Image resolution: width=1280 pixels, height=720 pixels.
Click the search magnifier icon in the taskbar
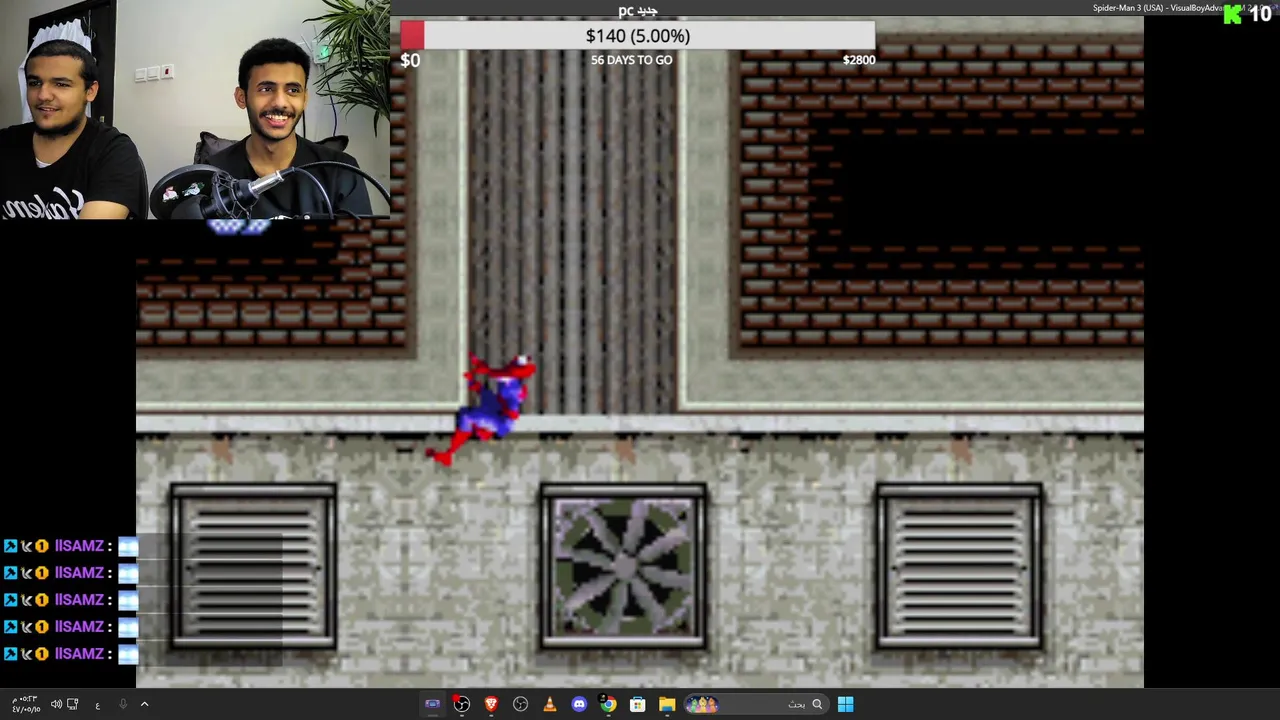[817, 704]
